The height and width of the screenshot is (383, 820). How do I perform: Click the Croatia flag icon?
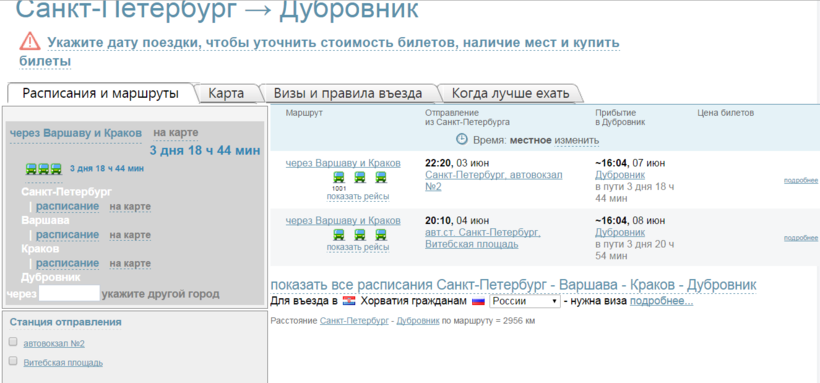(x=349, y=301)
